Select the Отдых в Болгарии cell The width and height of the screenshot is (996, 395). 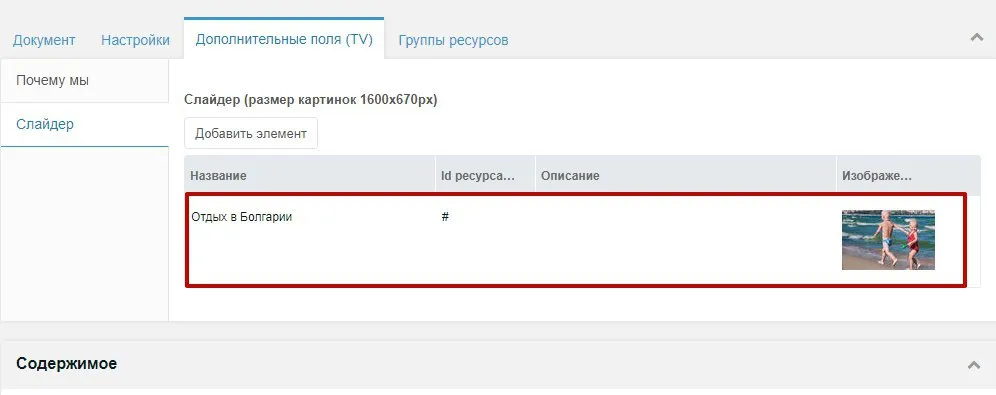242,217
